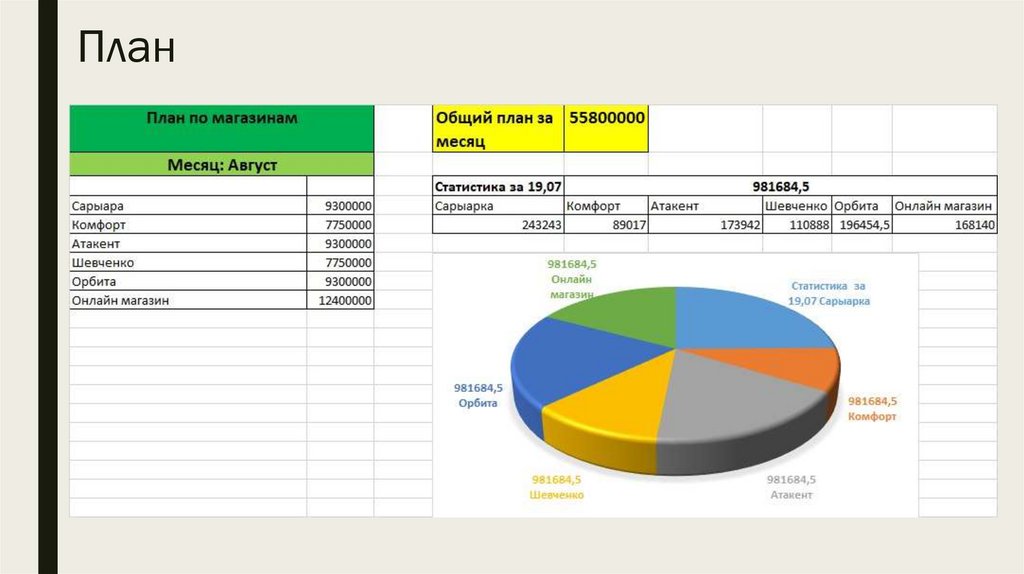Click 'Онлайн магазин' in the plan table
The width and height of the screenshot is (1024, 574).
pos(120,300)
